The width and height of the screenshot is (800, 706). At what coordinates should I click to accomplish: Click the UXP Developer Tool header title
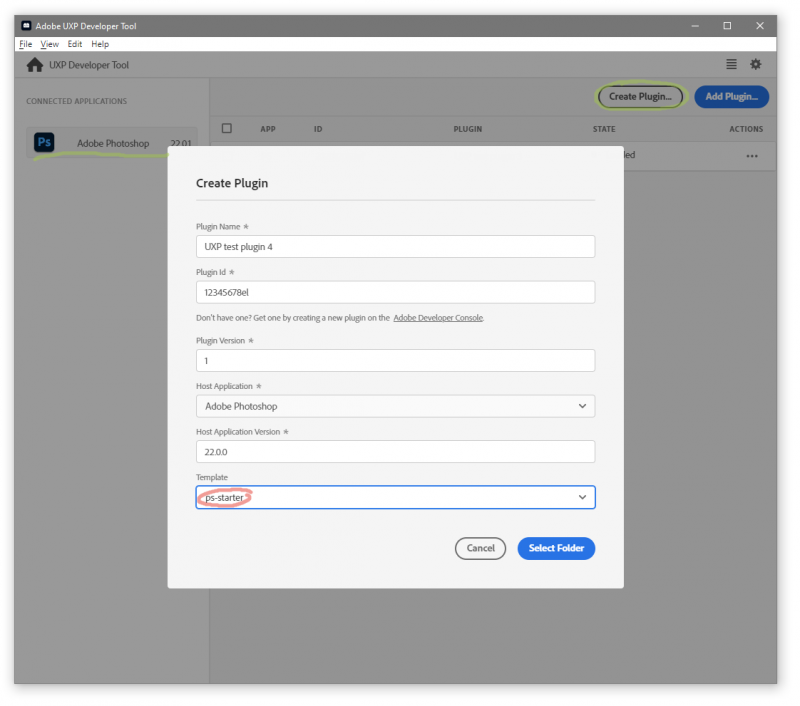point(89,65)
